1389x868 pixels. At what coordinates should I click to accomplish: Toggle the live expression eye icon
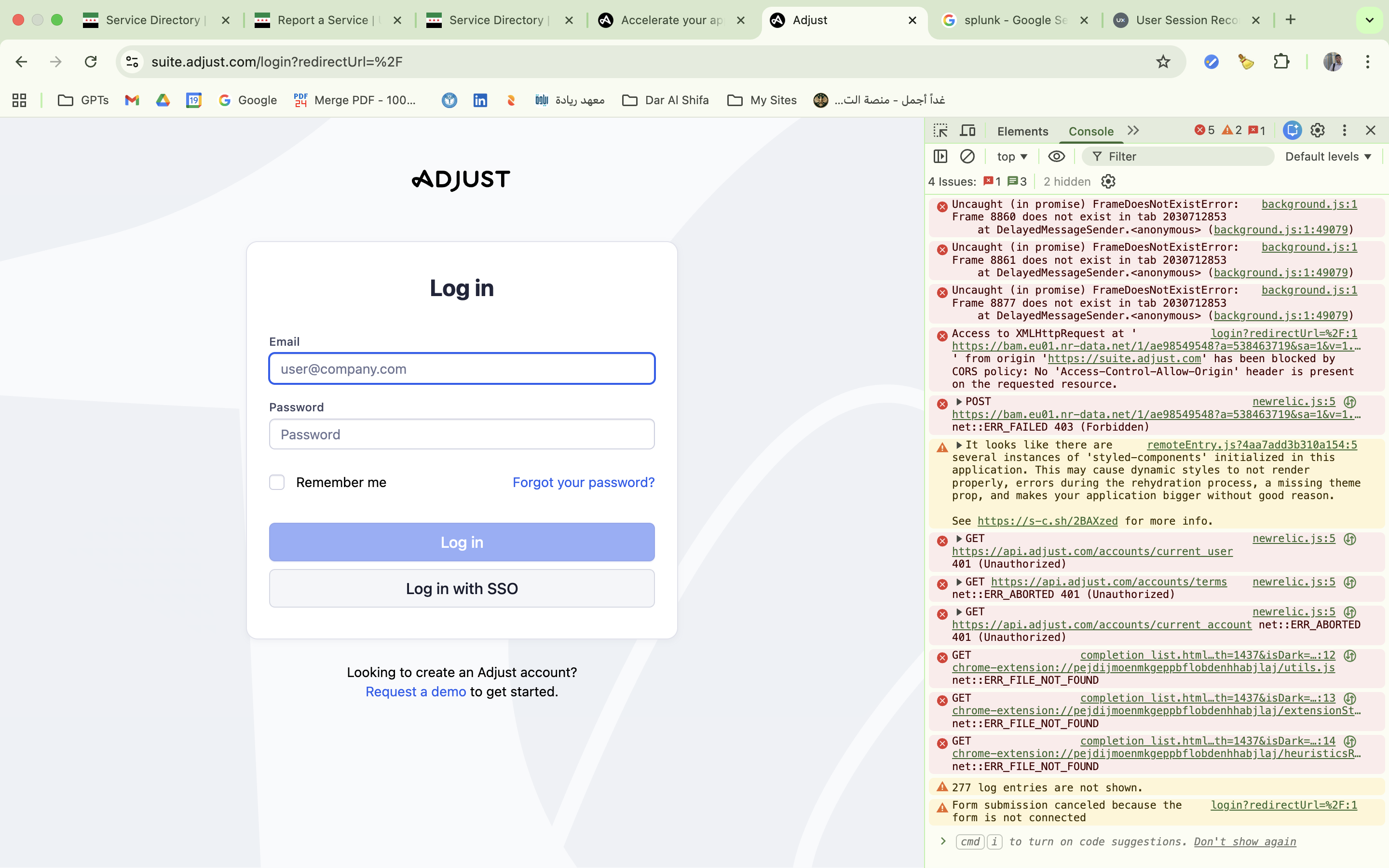[x=1056, y=156]
